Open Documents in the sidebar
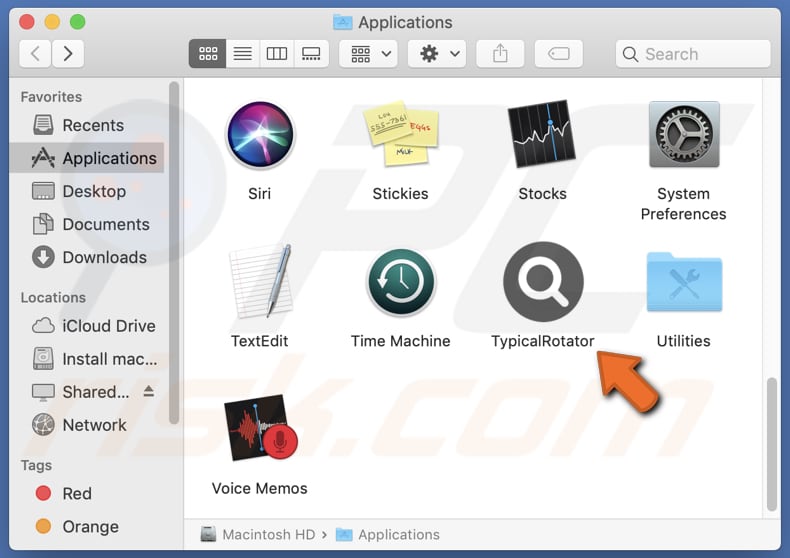Viewport: 790px width, 558px height. pyautogui.click(x=87, y=224)
